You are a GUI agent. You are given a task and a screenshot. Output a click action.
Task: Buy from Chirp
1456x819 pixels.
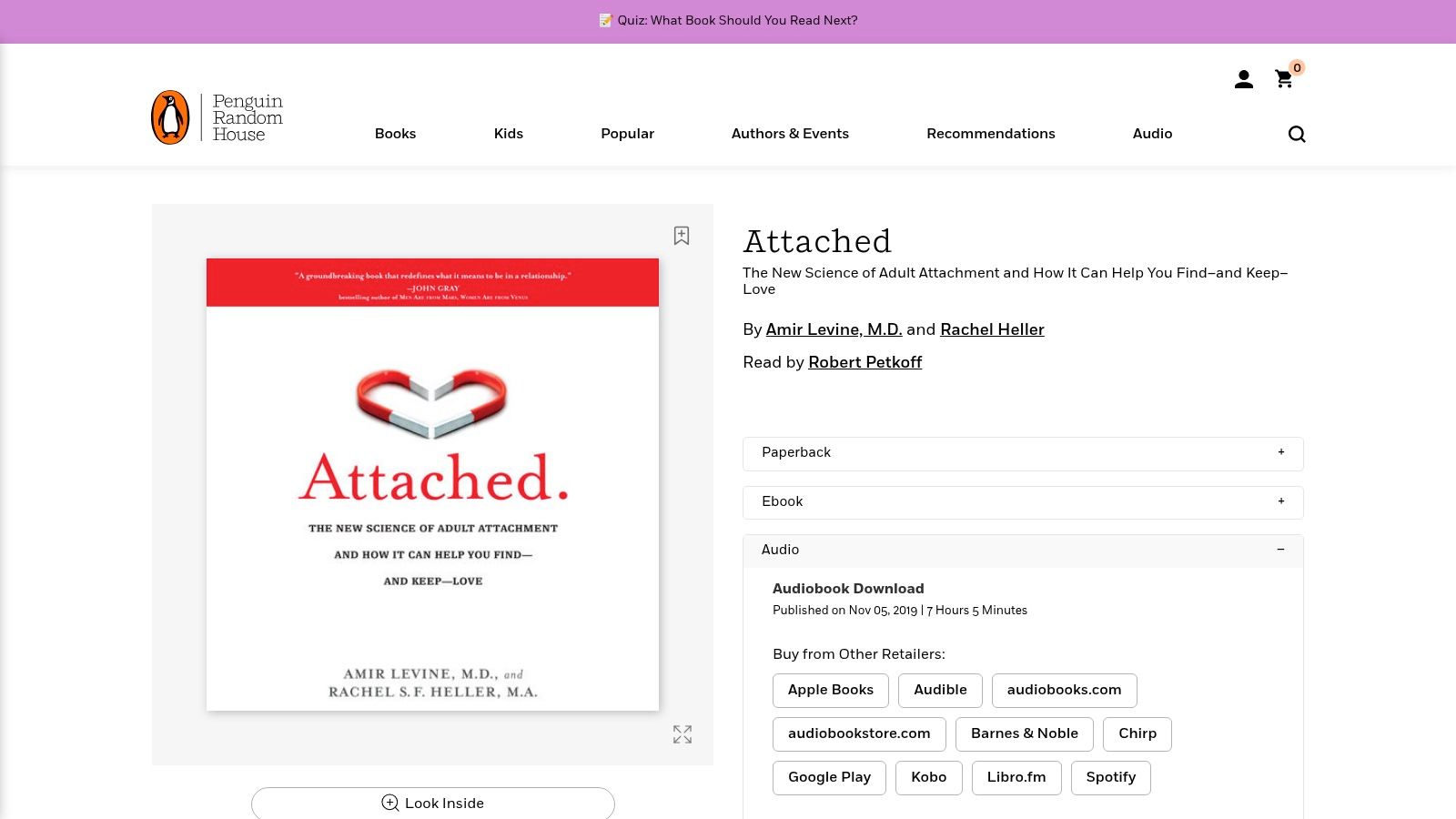[1137, 734]
